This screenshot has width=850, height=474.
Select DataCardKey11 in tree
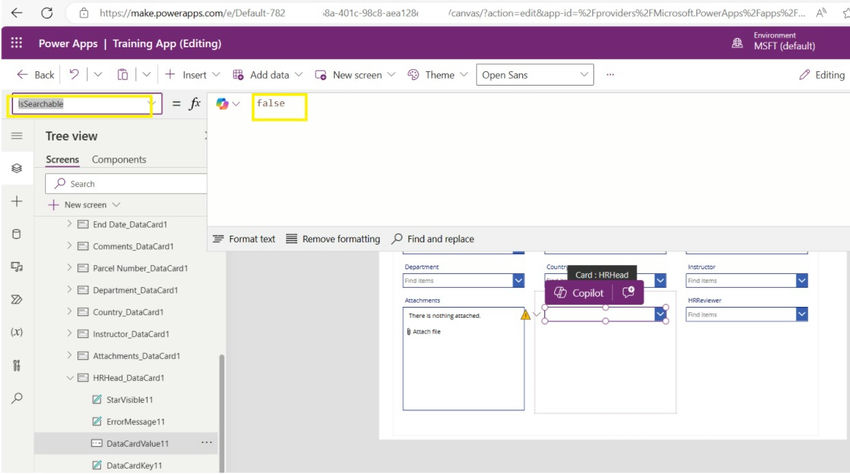pos(134,465)
